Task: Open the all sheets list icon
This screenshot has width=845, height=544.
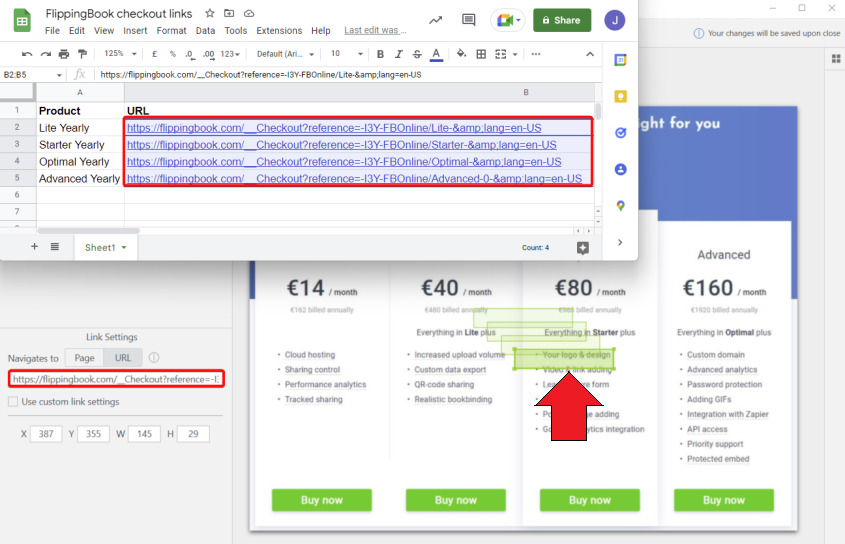Action: point(54,246)
